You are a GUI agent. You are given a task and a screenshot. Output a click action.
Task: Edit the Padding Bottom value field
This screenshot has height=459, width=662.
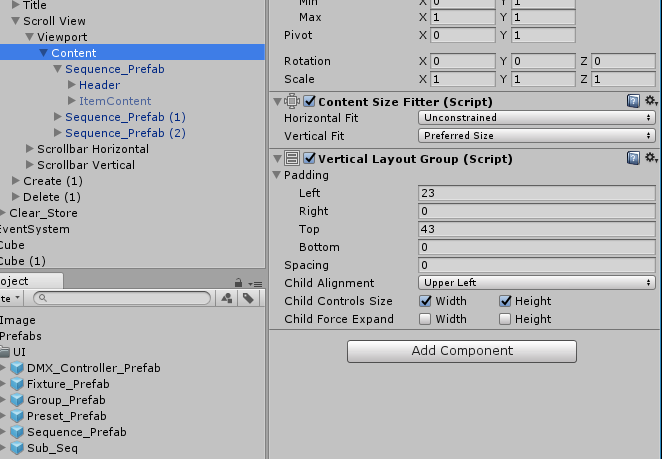[x=537, y=247]
